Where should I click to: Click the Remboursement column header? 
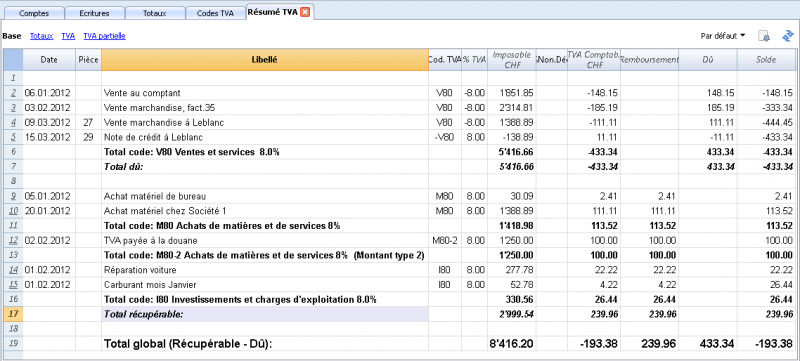click(x=649, y=60)
